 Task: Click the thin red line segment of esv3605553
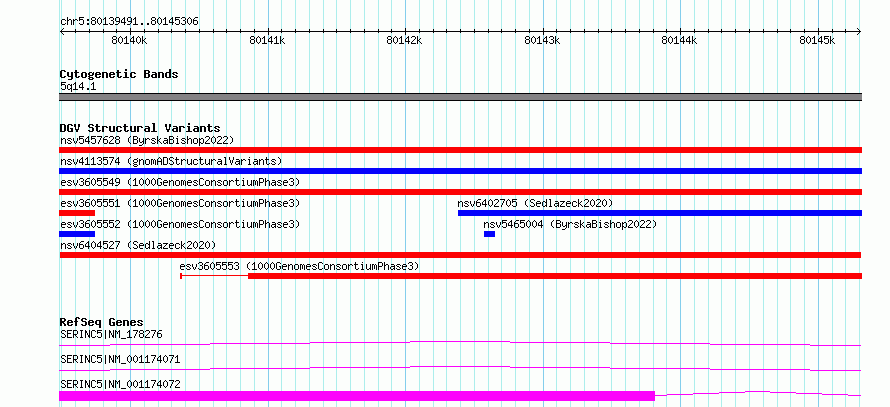(215, 276)
